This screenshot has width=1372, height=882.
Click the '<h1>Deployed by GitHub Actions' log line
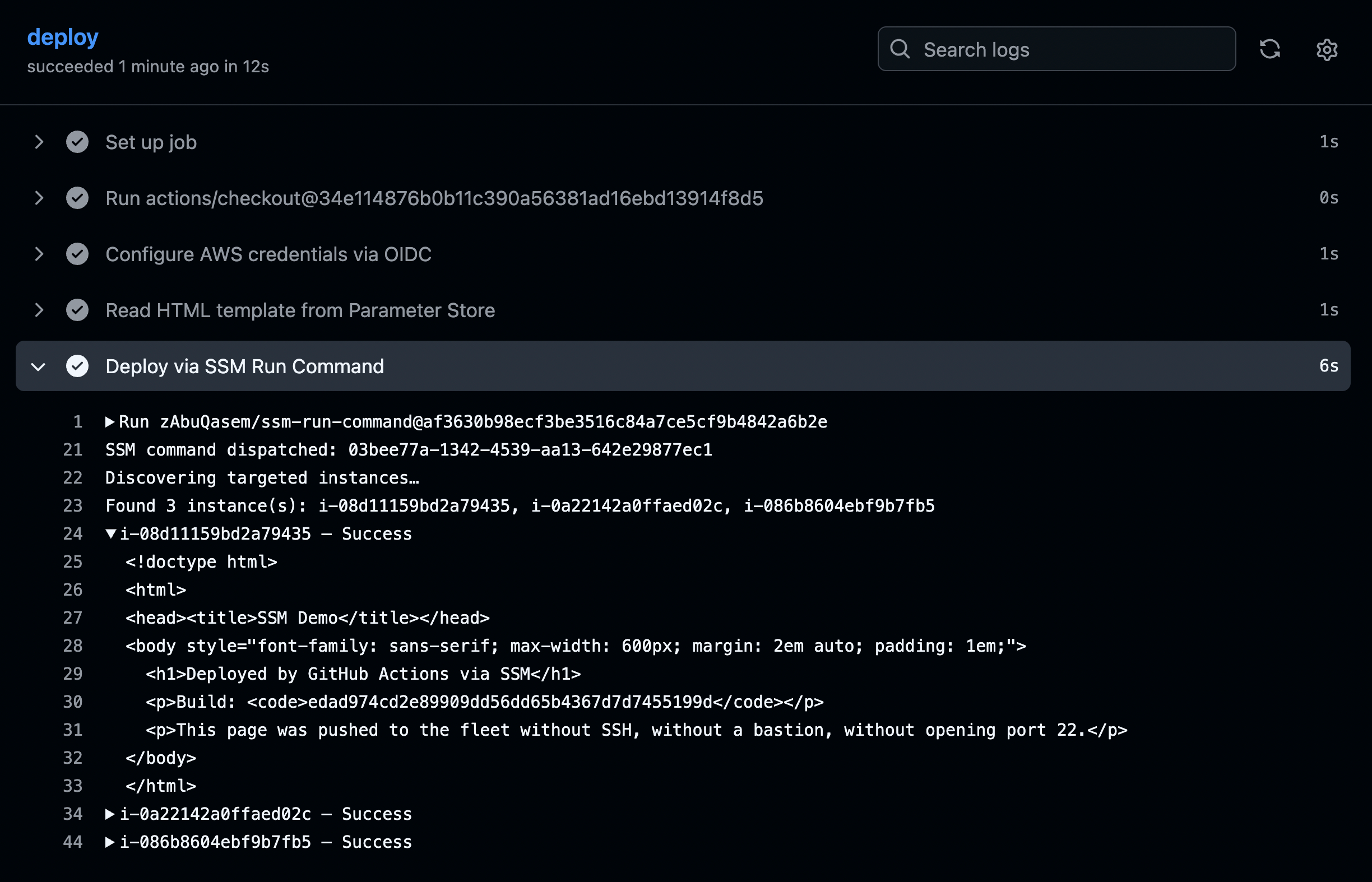(363, 675)
